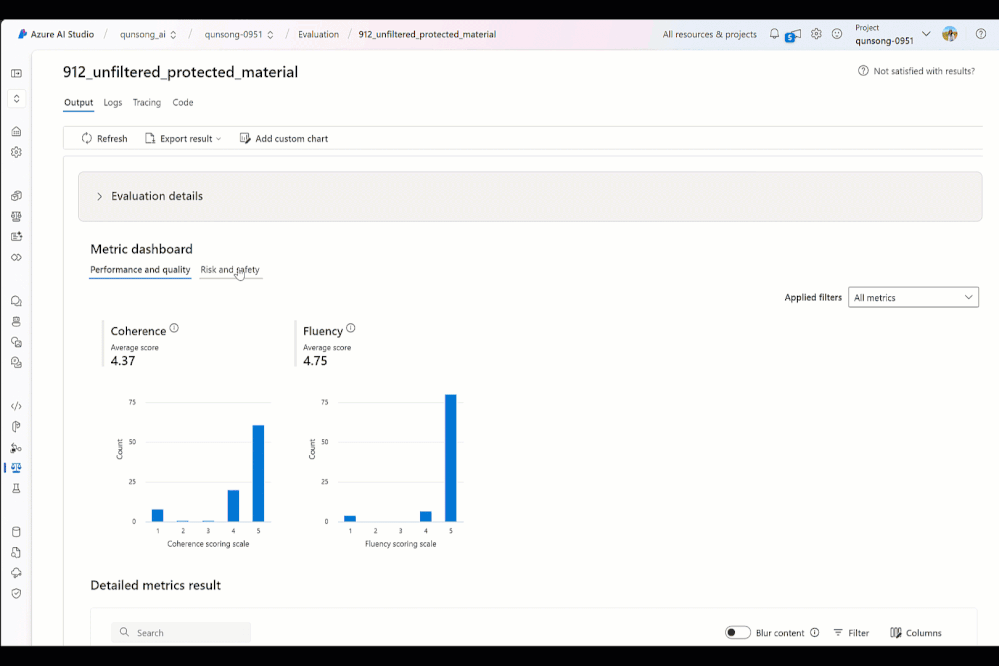Open announcements megaphone icon
The height and width of the screenshot is (666, 999).
[x=794, y=35]
